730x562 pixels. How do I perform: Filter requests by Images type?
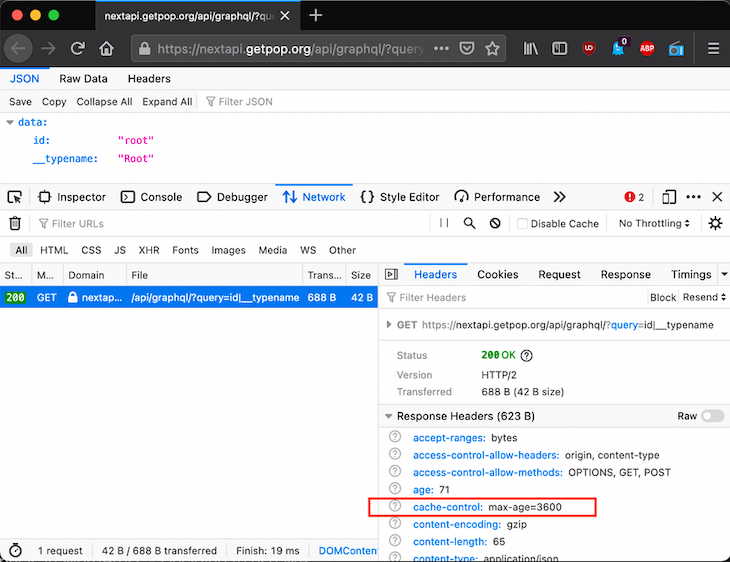point(228,250)
